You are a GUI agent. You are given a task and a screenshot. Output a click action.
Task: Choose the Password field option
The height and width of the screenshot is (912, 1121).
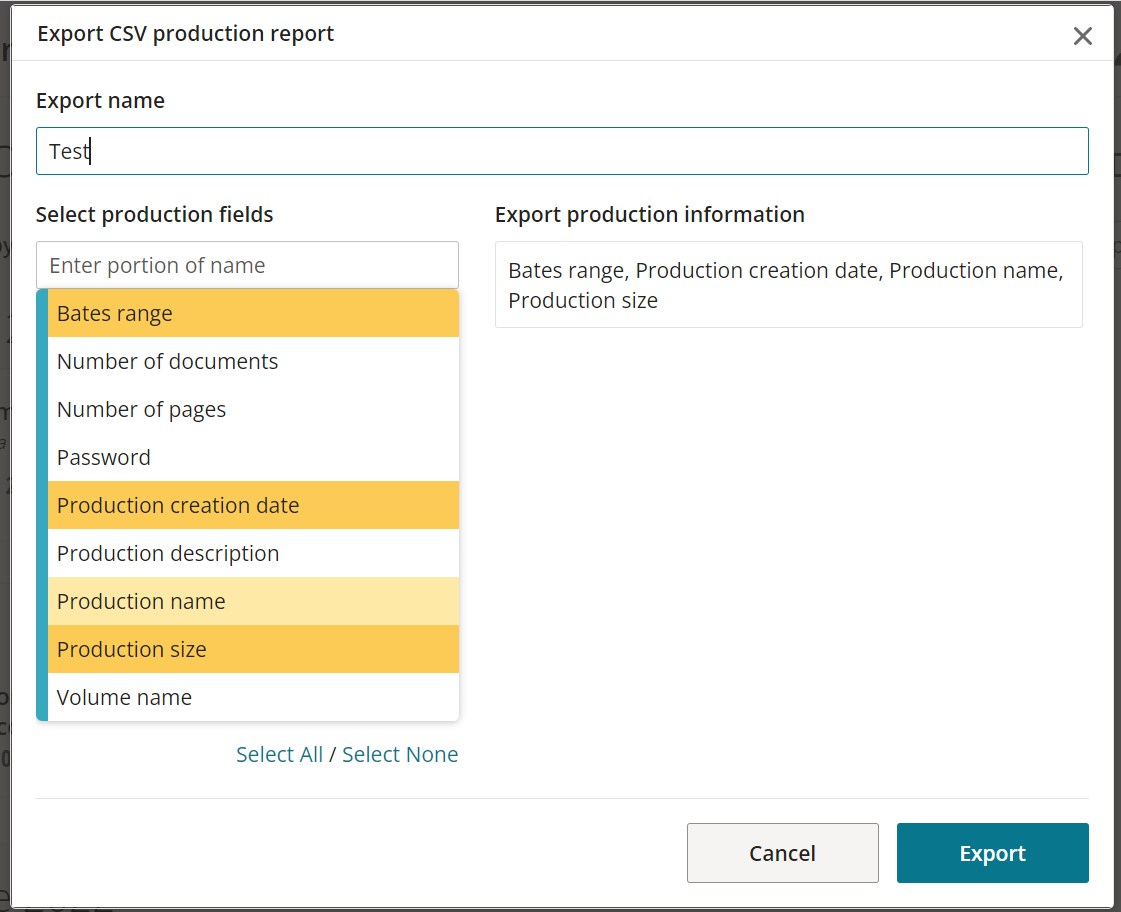coord(253,457)
